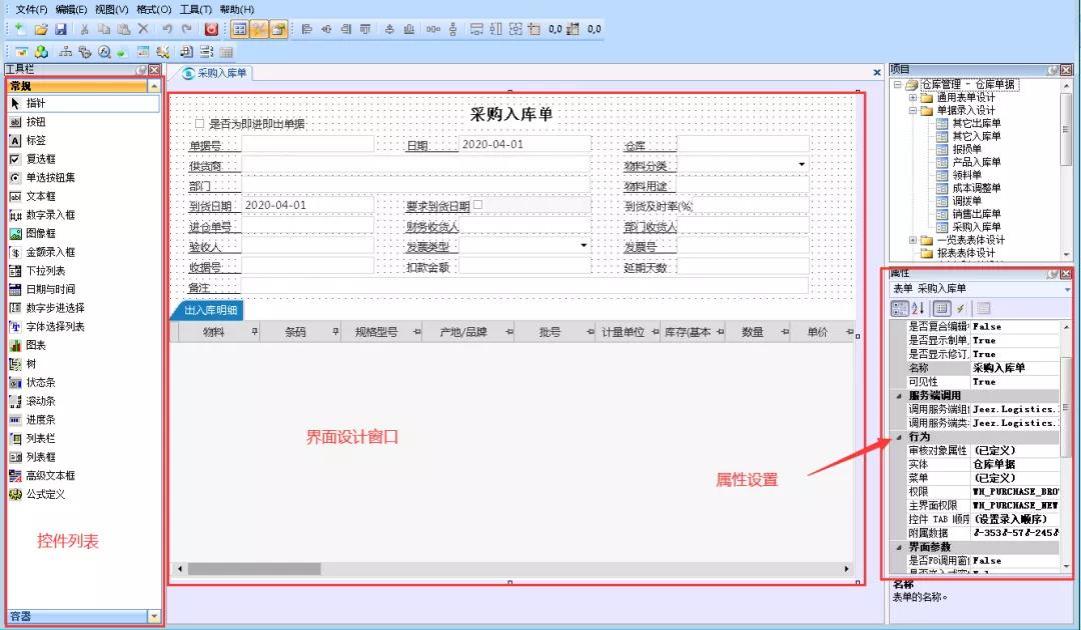Collapse the 行为 property category
This screenshot has width=1081, height=630.
(x=898, y=437)
